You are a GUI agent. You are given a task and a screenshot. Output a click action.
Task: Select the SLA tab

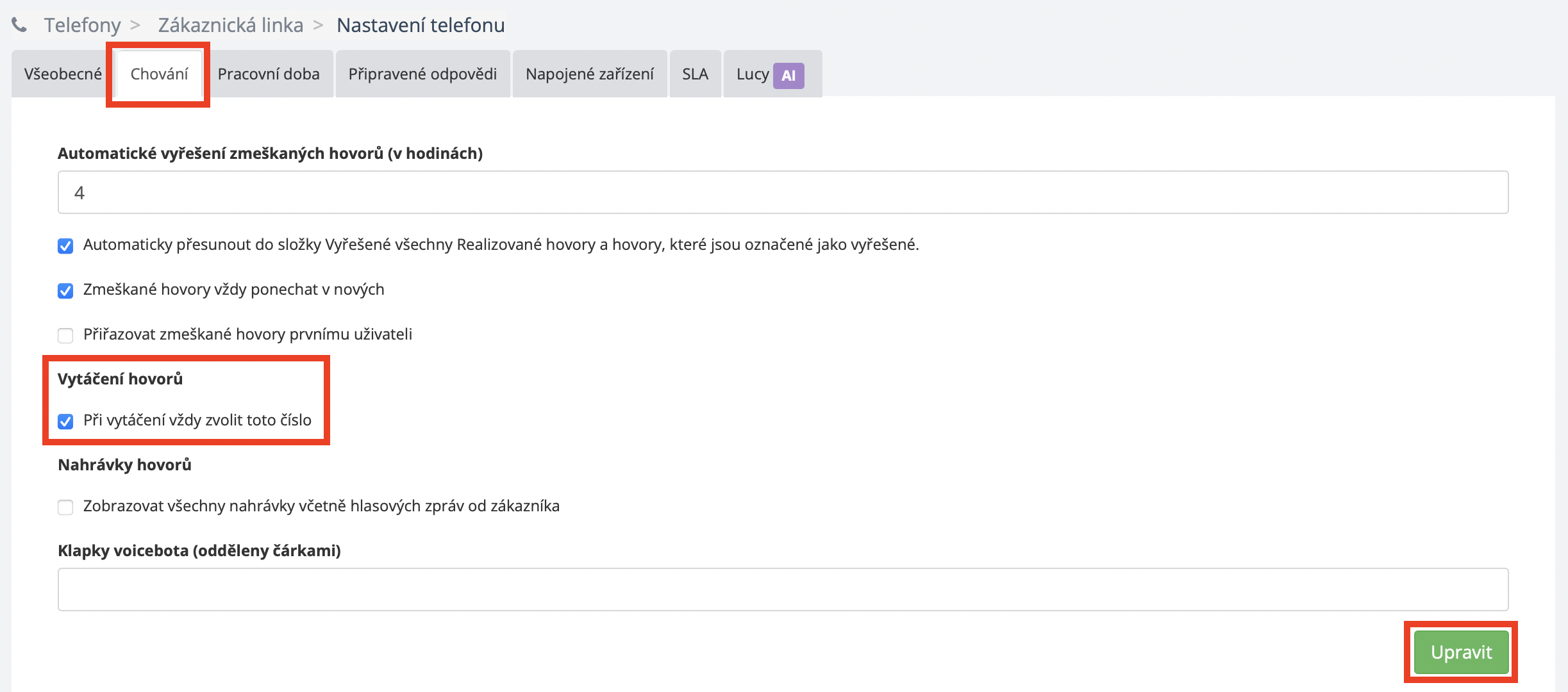[x=694, y=74]
